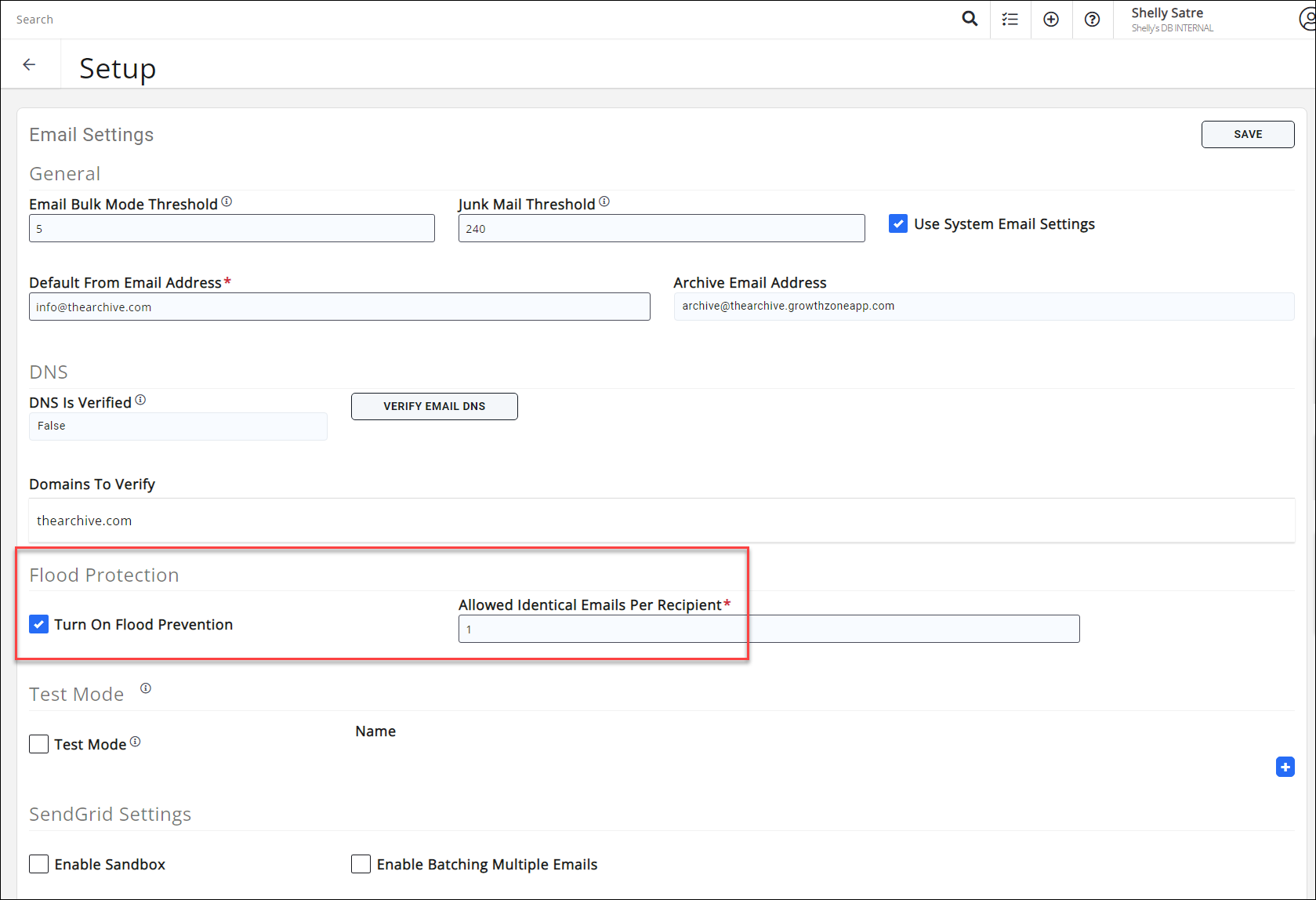This screenshot has width=1316, height=900.
Task: Focus the Allowed Identical Emails Per Recipient field
Action: pos(768,629)
